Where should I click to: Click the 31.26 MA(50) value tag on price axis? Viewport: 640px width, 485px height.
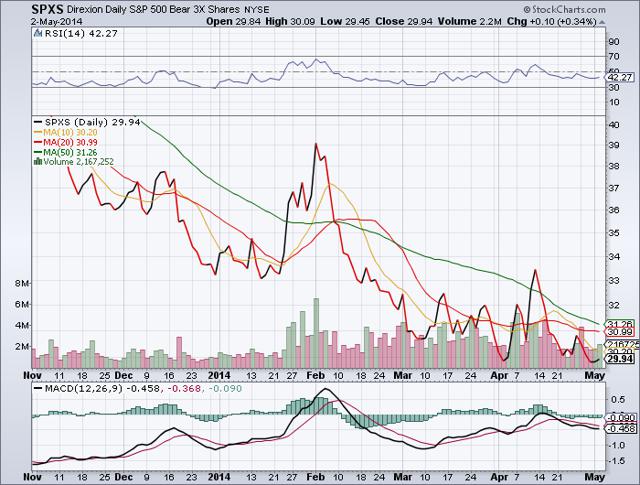click(620, 323)
